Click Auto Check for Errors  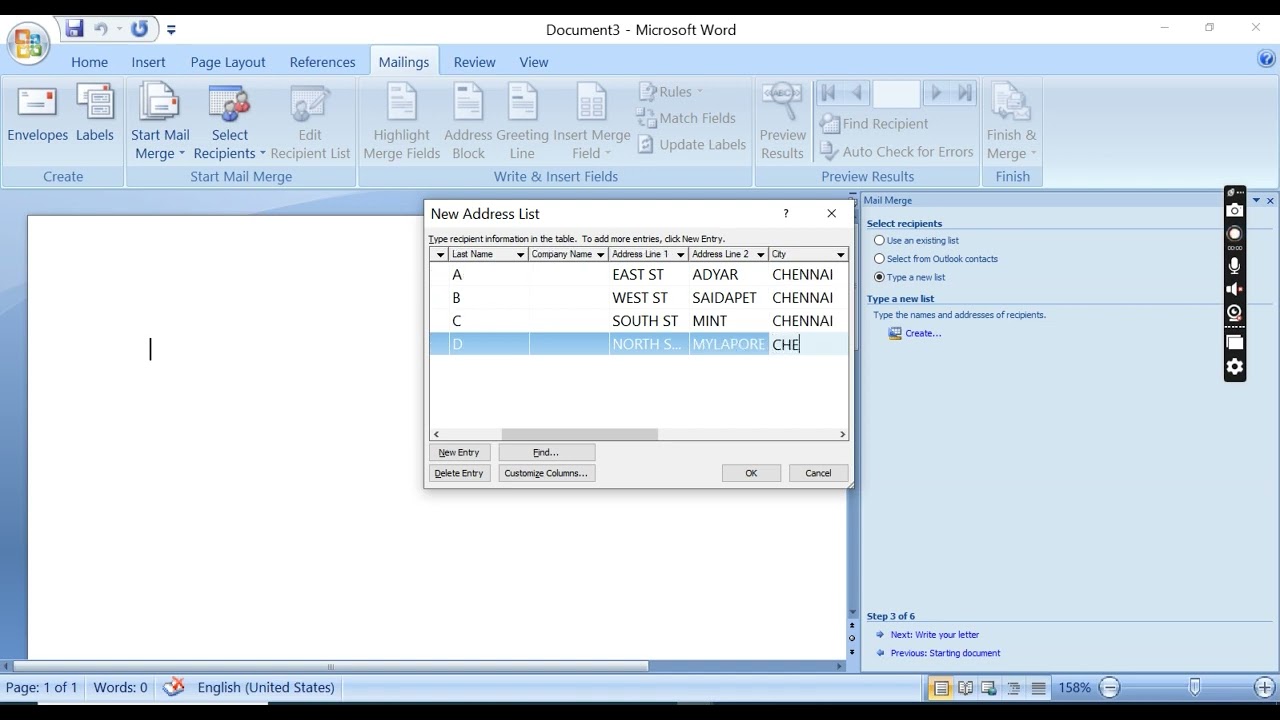[x=896, y=152]
